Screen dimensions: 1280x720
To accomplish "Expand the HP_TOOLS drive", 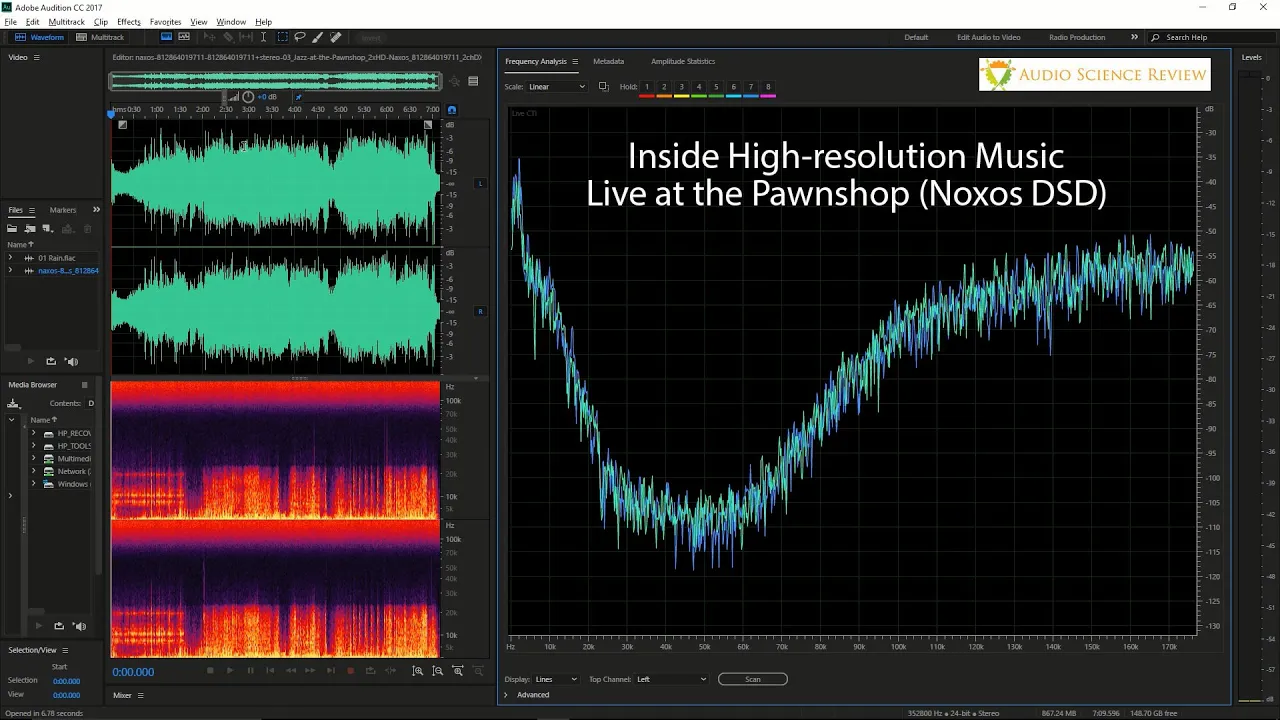I will (x=34, y=446).
